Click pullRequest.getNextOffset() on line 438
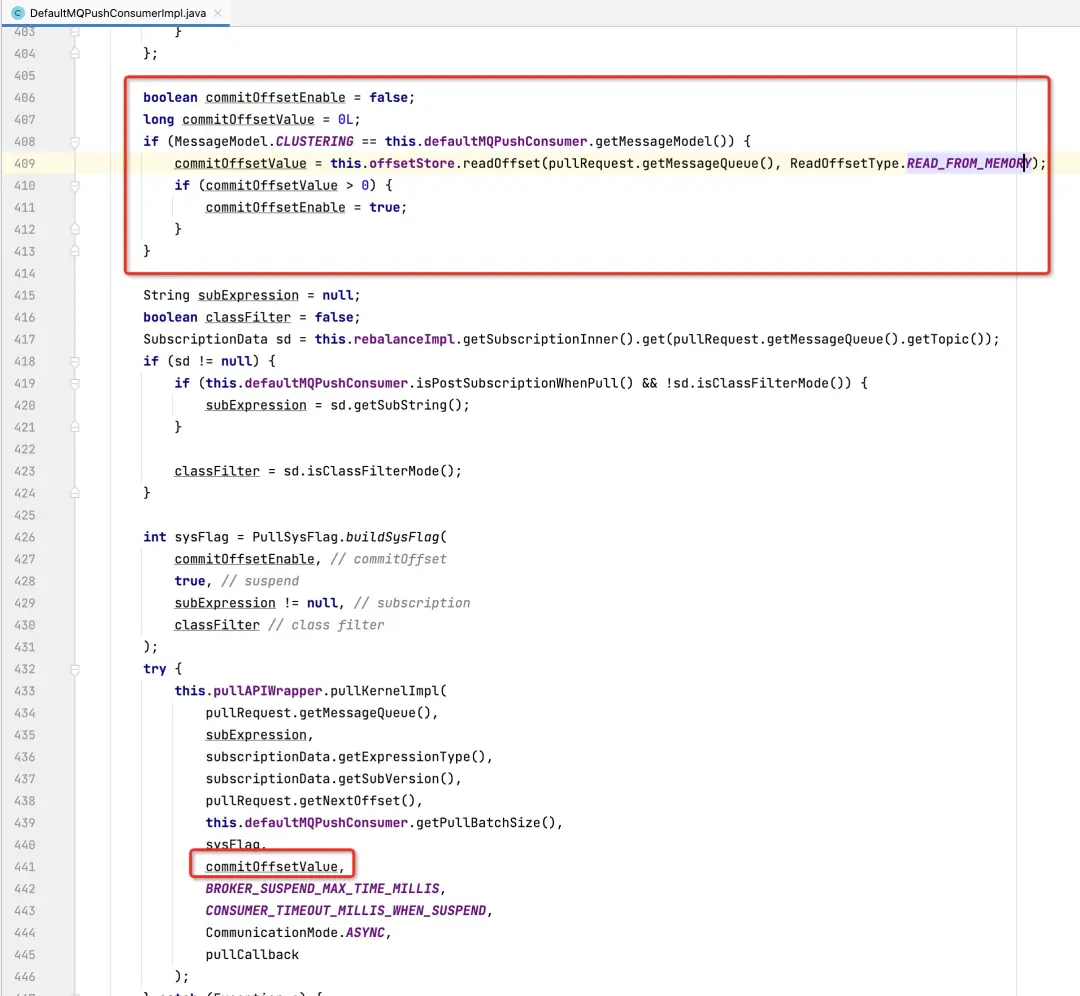The height and width of the screenshot is (996, 1080). [311, 801]
